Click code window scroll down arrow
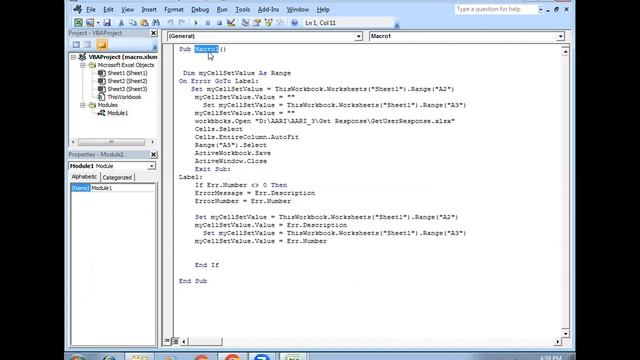Viewport: 640px width, 360px height. tap(565, 333)
